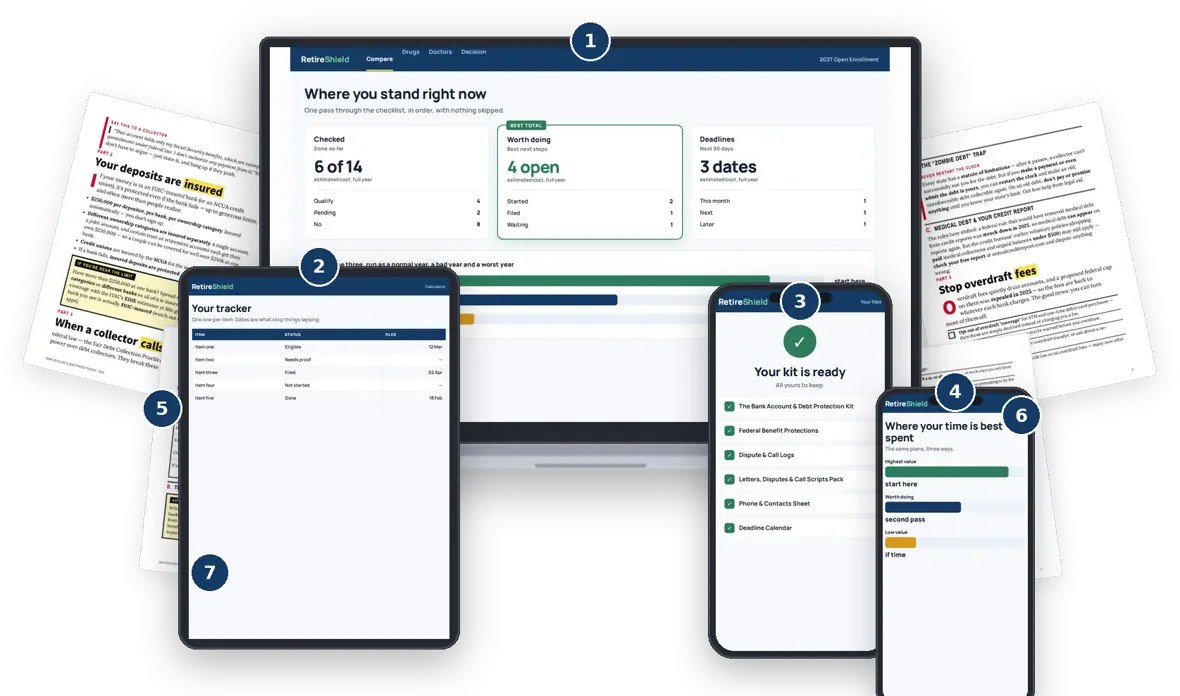Screen dimensions: 1180x696
Task: Click the RetireShield logo on the laptop screen
Action: [324, 59]
